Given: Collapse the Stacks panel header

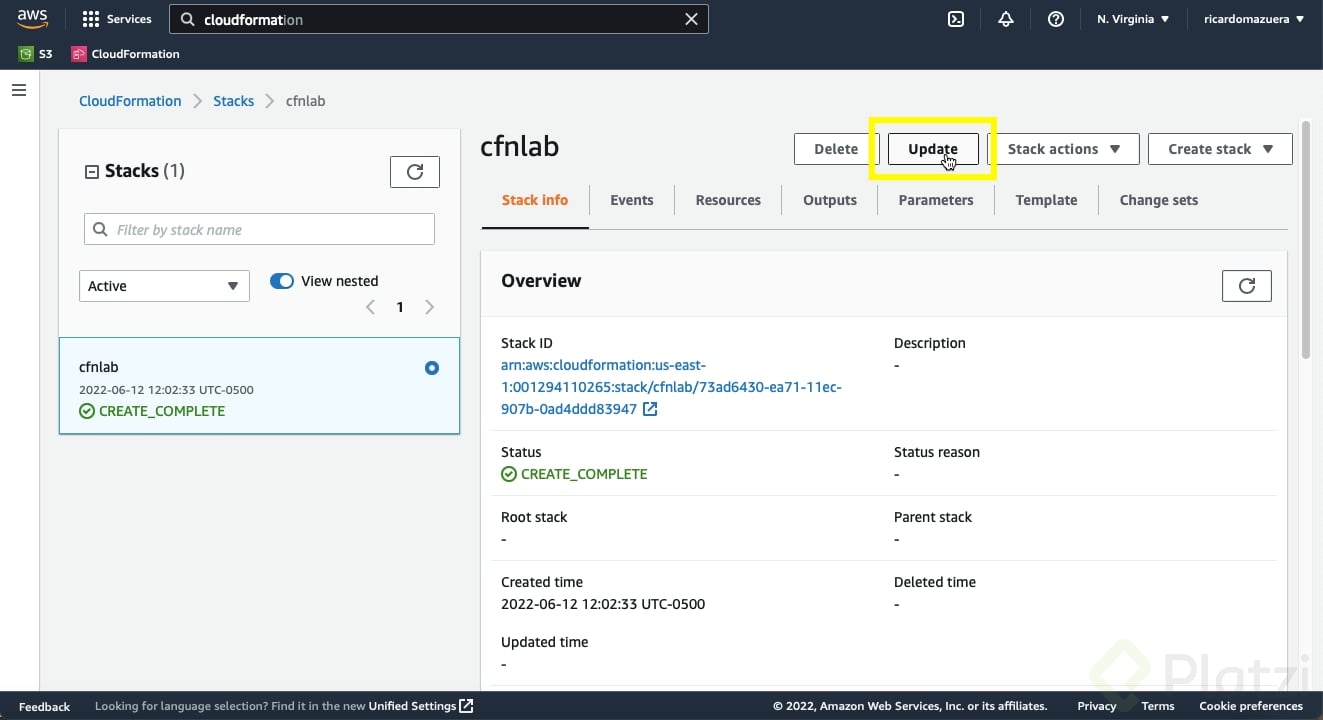Looking at the screenshot, I should 92,172.
